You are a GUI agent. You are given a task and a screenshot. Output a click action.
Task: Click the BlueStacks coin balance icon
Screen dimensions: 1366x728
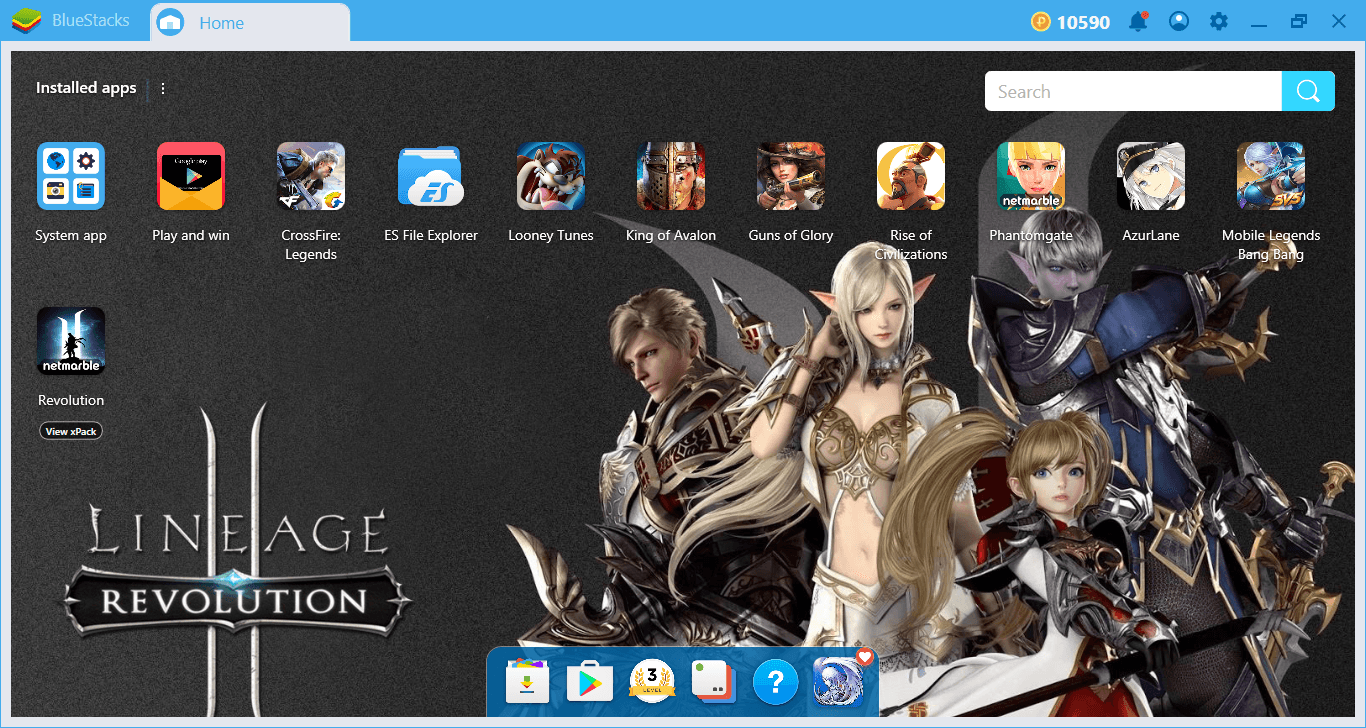click(x=1042, y=21)
